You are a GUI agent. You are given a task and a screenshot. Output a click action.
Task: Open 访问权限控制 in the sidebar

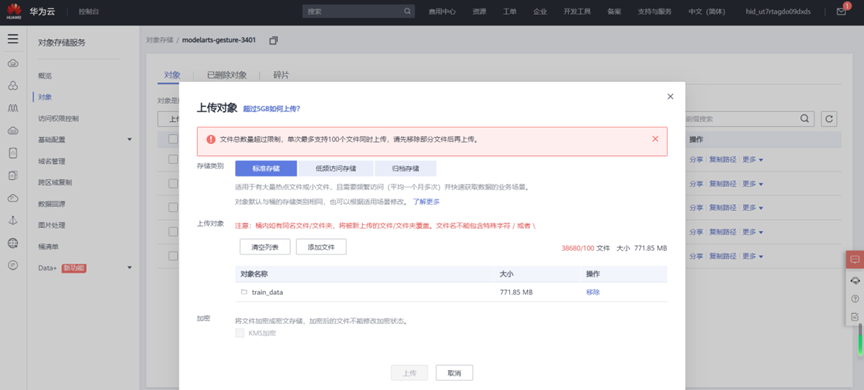(x=58, y=118)
